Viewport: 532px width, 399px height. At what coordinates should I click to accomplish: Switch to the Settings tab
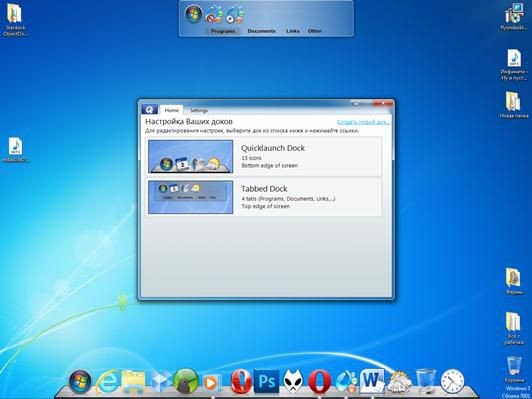pos(199,110)
